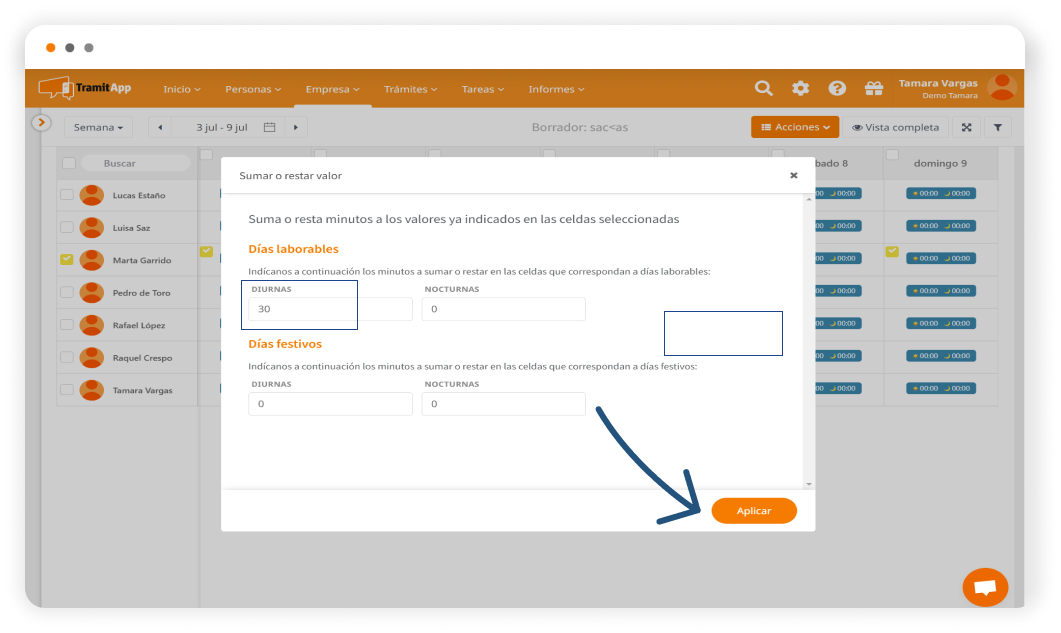Expand the Personas menu
The width and height of the screenshot is (1061, 633).
pyautogui.click(x=252, y=89)
